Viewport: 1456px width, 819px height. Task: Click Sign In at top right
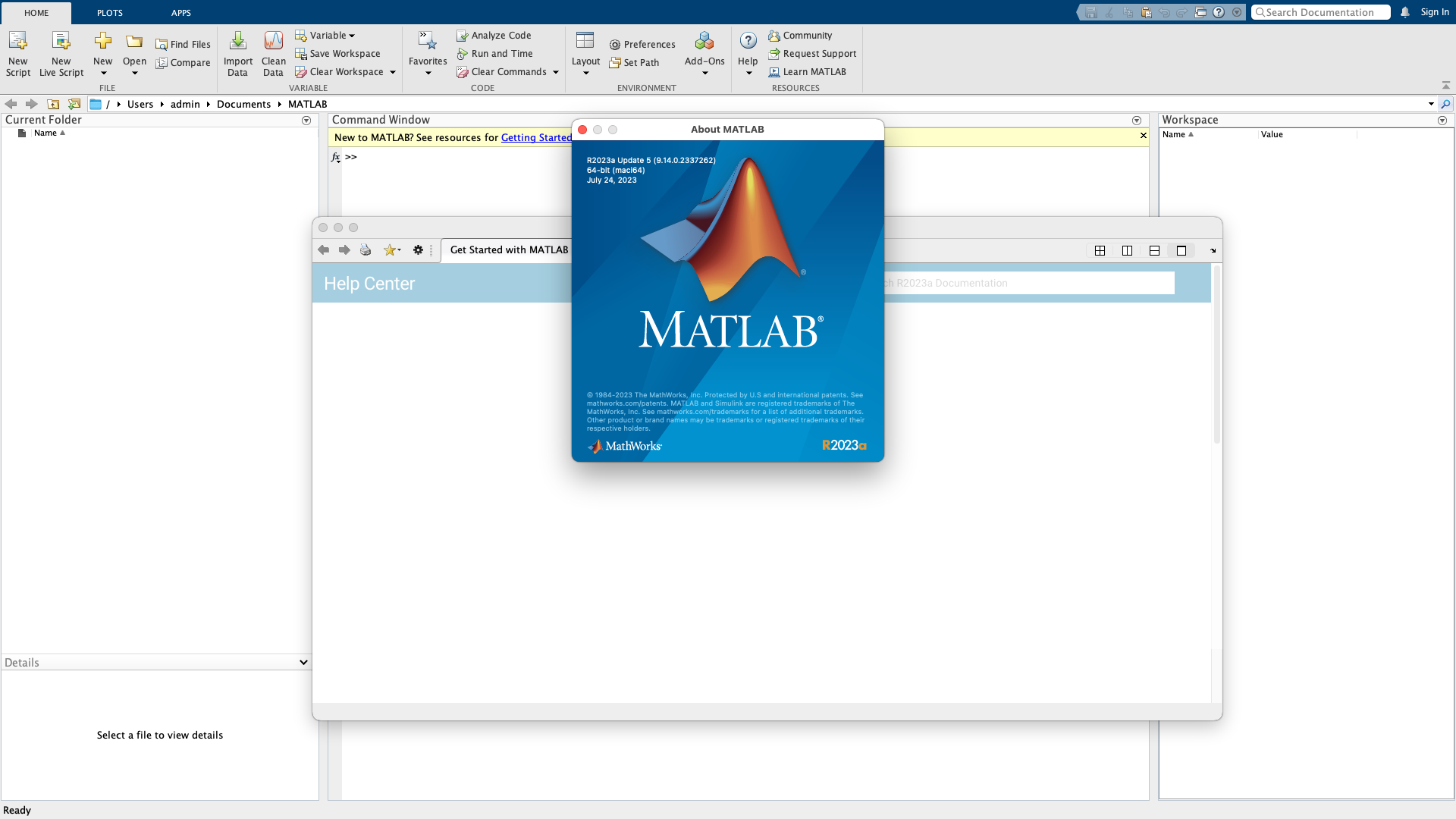tap(1434, 12)
